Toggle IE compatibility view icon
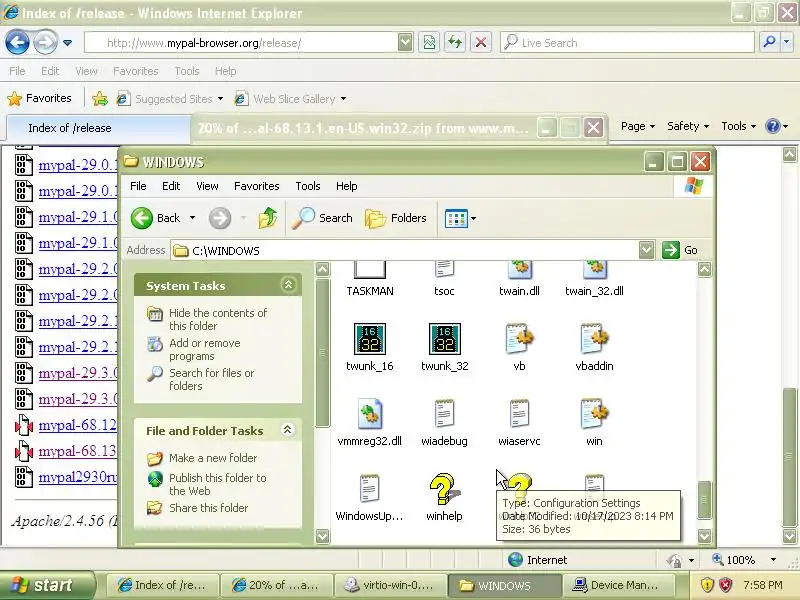The height and width of the screenshot is (600, 800). (x=429, y=42)
